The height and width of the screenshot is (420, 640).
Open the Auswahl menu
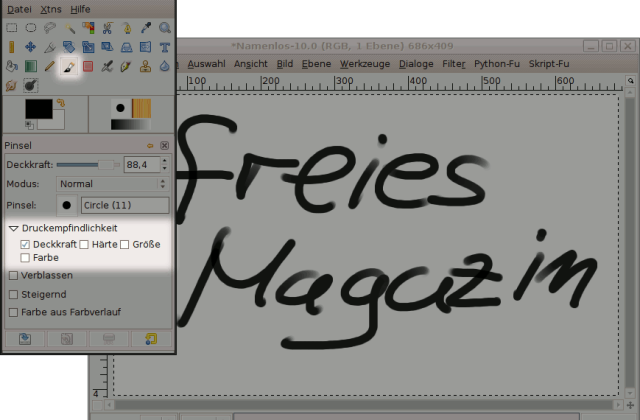click(x=206, y=64)
